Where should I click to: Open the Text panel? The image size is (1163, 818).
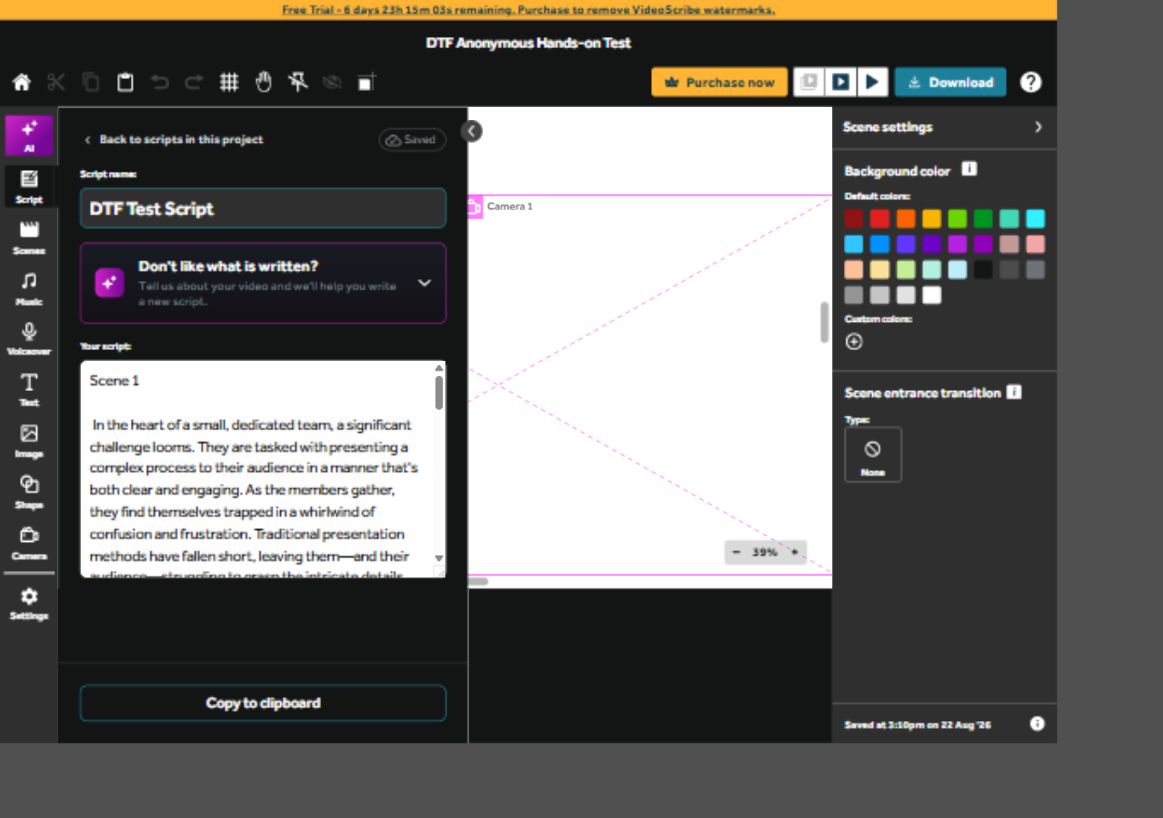(29, 390)
